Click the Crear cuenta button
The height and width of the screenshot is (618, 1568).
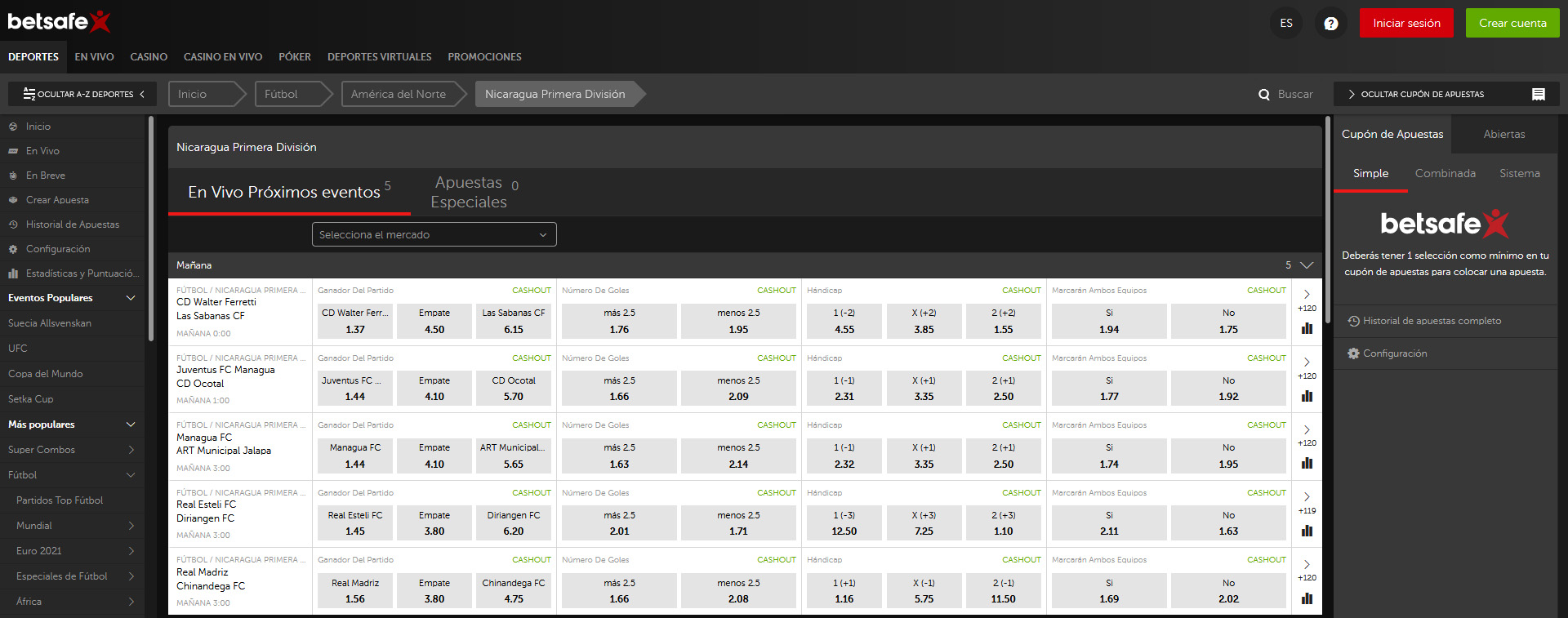1512,23
